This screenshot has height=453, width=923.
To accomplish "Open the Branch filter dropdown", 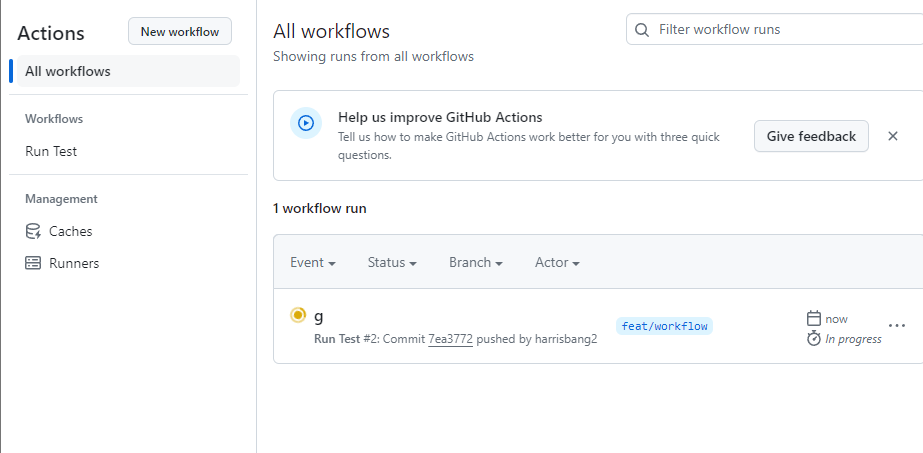I will pyautogui.click(x=476, y=262).
